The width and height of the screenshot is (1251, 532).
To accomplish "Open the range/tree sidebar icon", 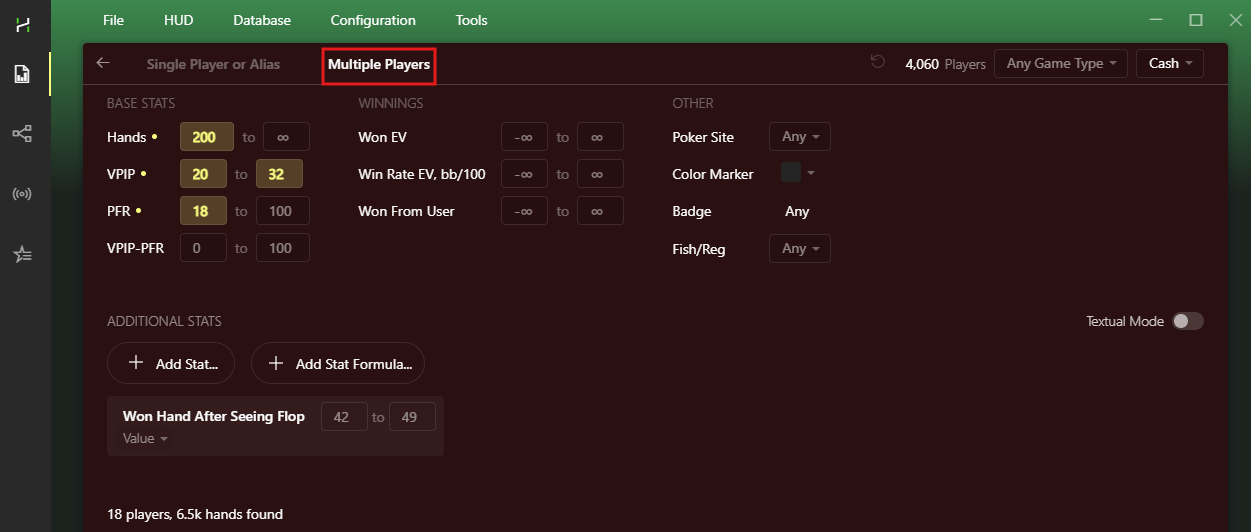I will pos(22,134).
